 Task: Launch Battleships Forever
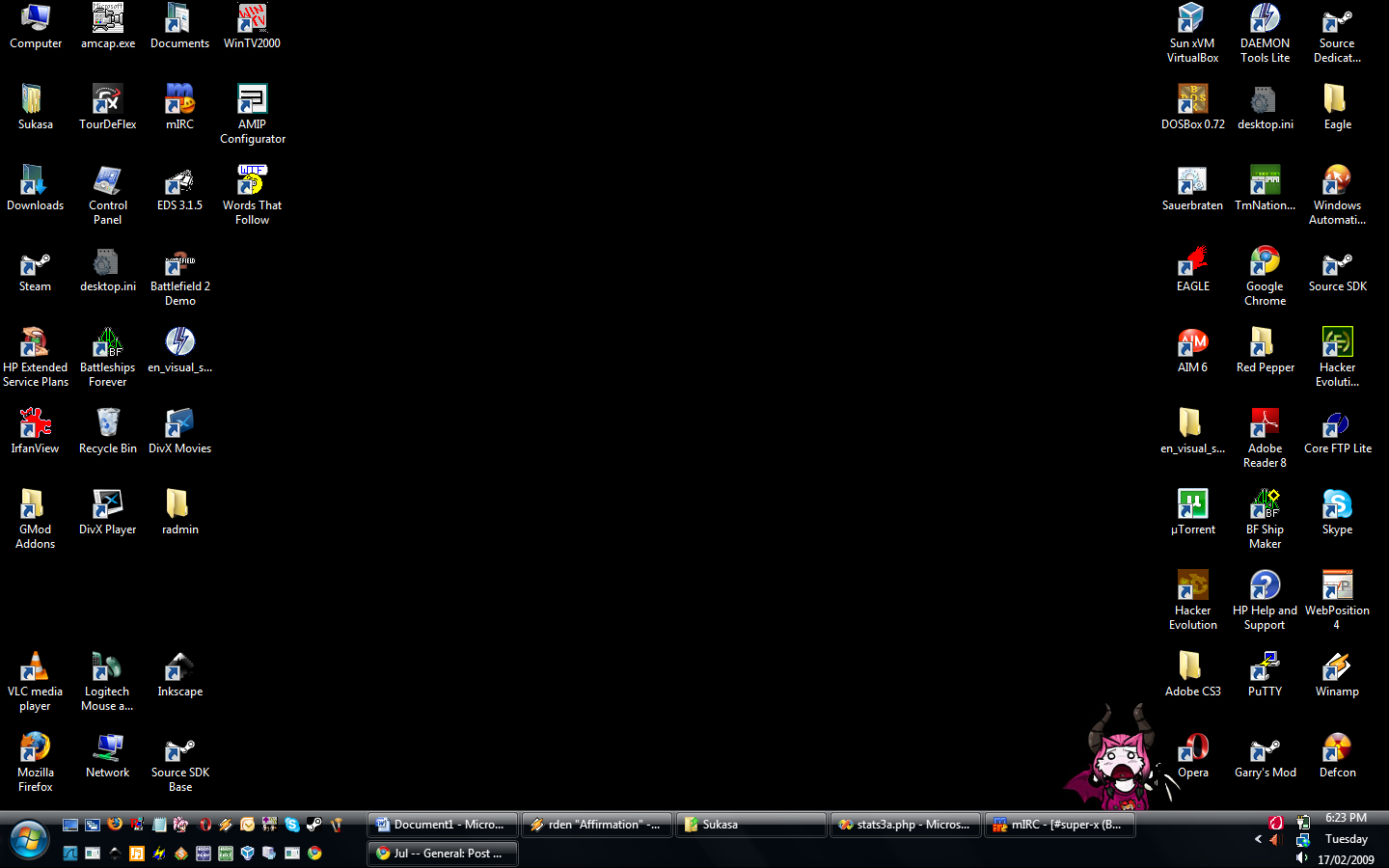[108, 357]
